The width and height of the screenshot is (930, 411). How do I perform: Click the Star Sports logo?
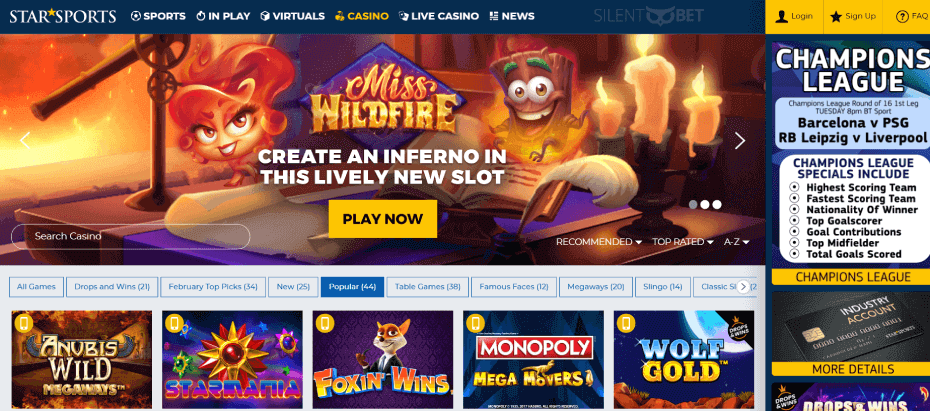click(63, 16)
